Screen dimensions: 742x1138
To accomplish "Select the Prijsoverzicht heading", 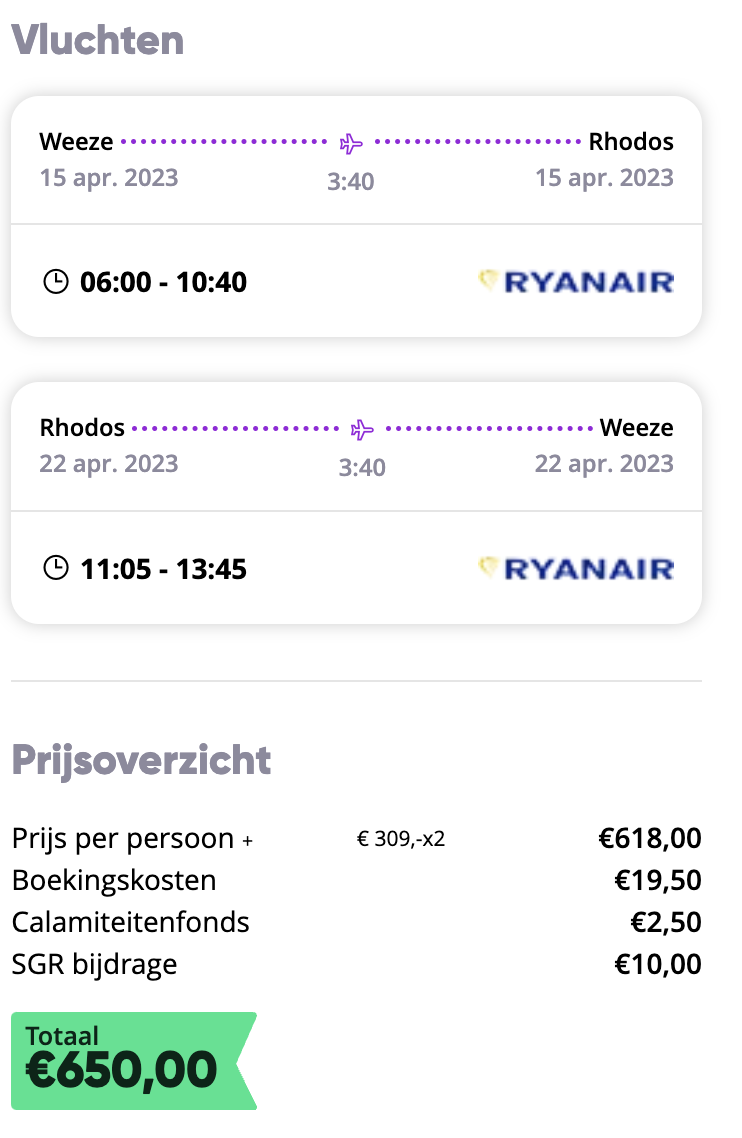I will pos(142,761).
